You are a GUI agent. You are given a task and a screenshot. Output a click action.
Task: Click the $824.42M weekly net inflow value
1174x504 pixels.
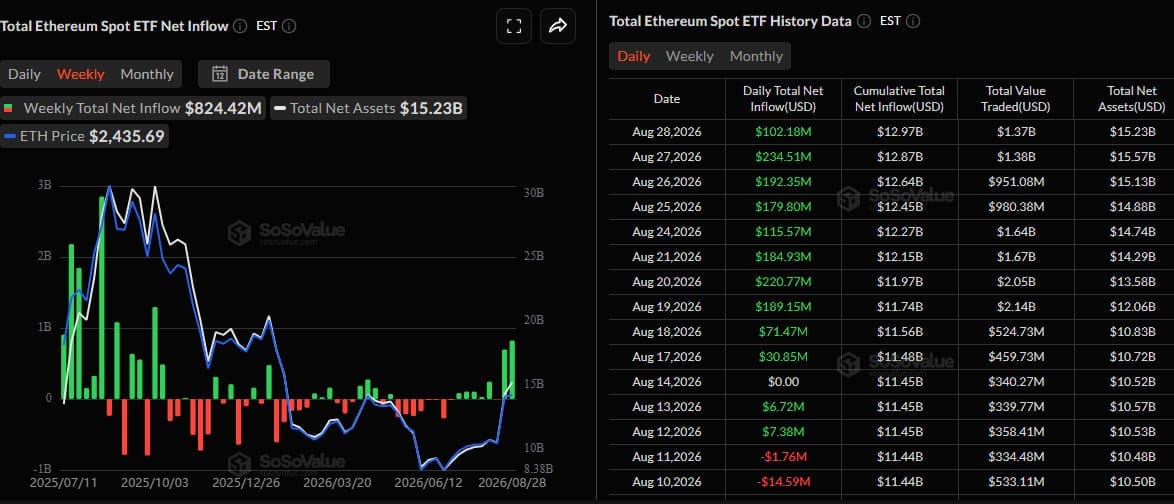click(223, 109)
